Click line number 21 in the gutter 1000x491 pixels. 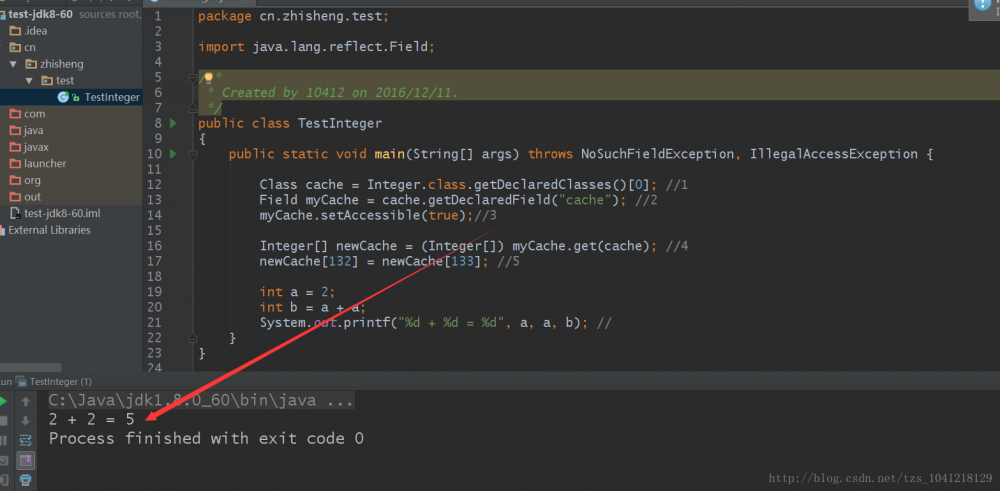[x=154, y=323]
